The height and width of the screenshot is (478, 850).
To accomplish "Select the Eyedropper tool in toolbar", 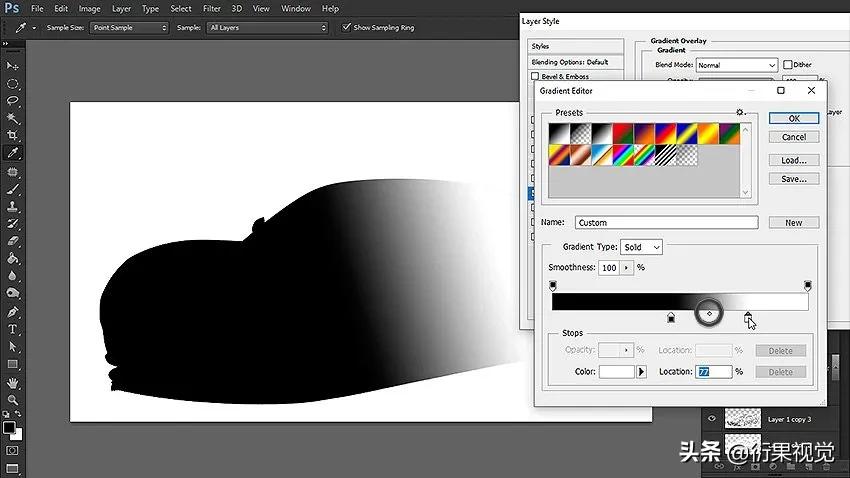I will pos(13,153).
